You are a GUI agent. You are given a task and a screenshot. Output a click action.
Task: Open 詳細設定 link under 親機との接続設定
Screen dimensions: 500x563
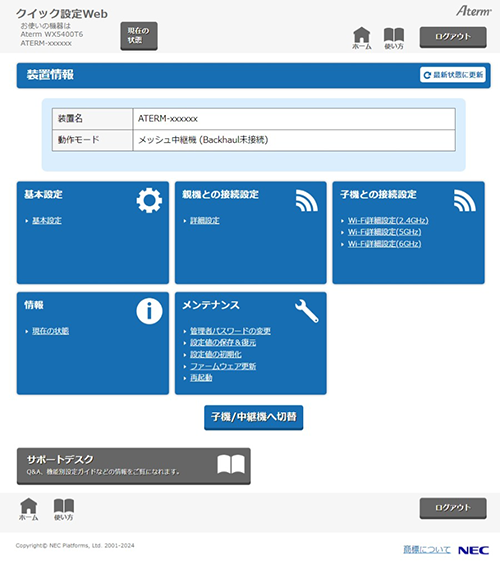[x=205, y=220]
